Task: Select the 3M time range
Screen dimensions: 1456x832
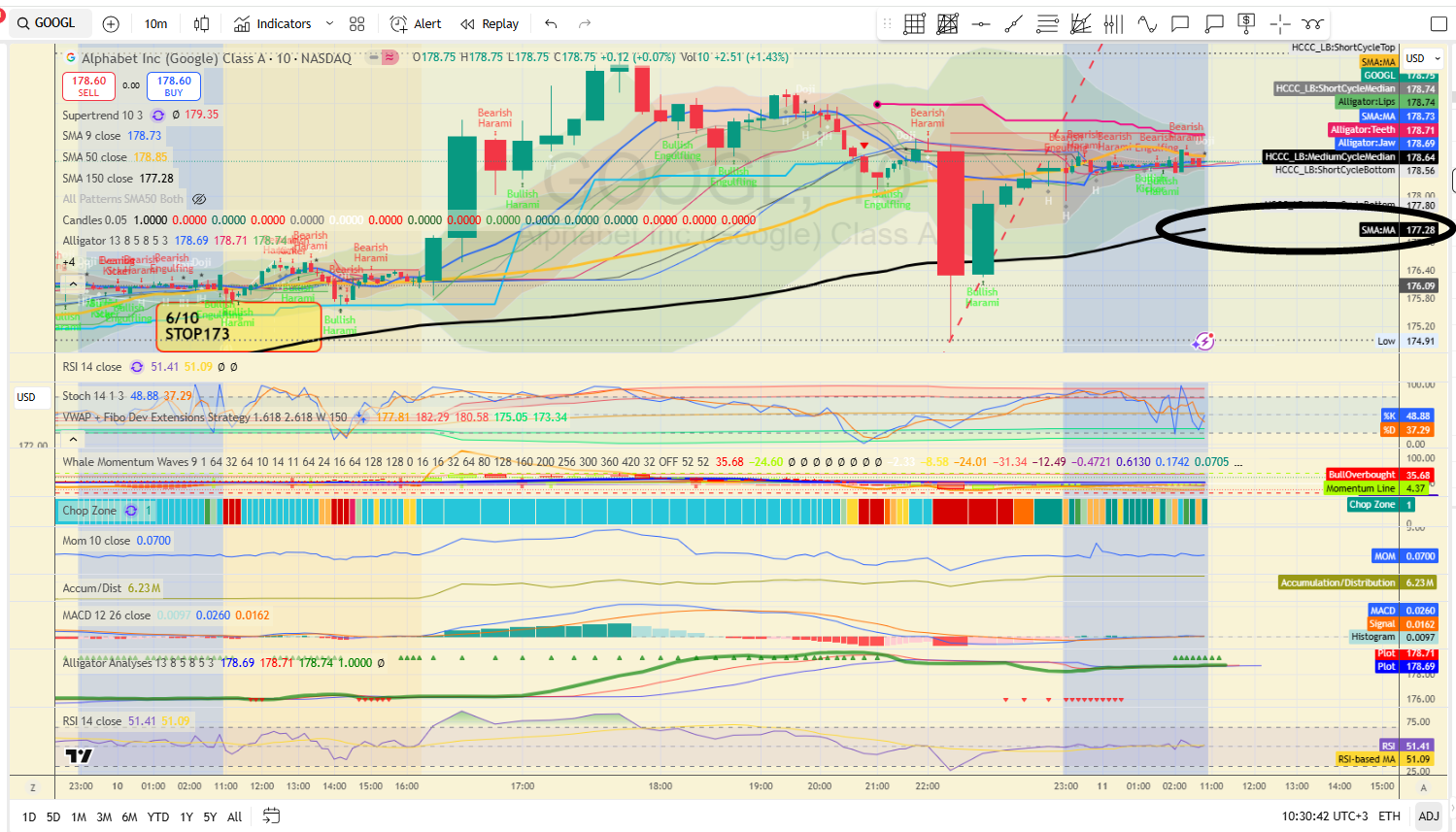Action: coord(104,816)
